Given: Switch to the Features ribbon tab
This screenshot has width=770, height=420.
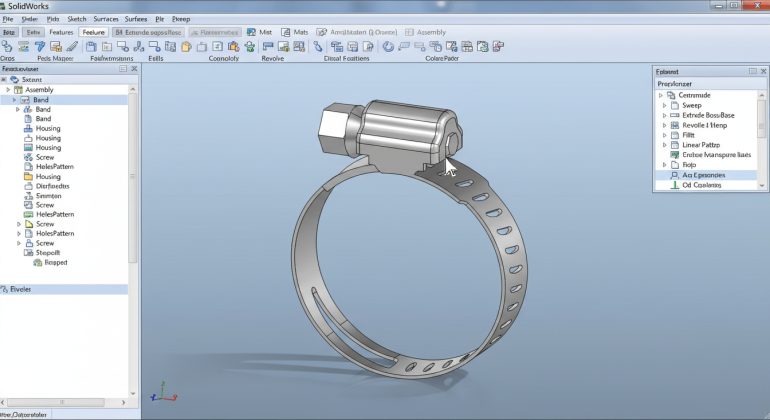Looking at the screenshot, I should coord(61,32).
